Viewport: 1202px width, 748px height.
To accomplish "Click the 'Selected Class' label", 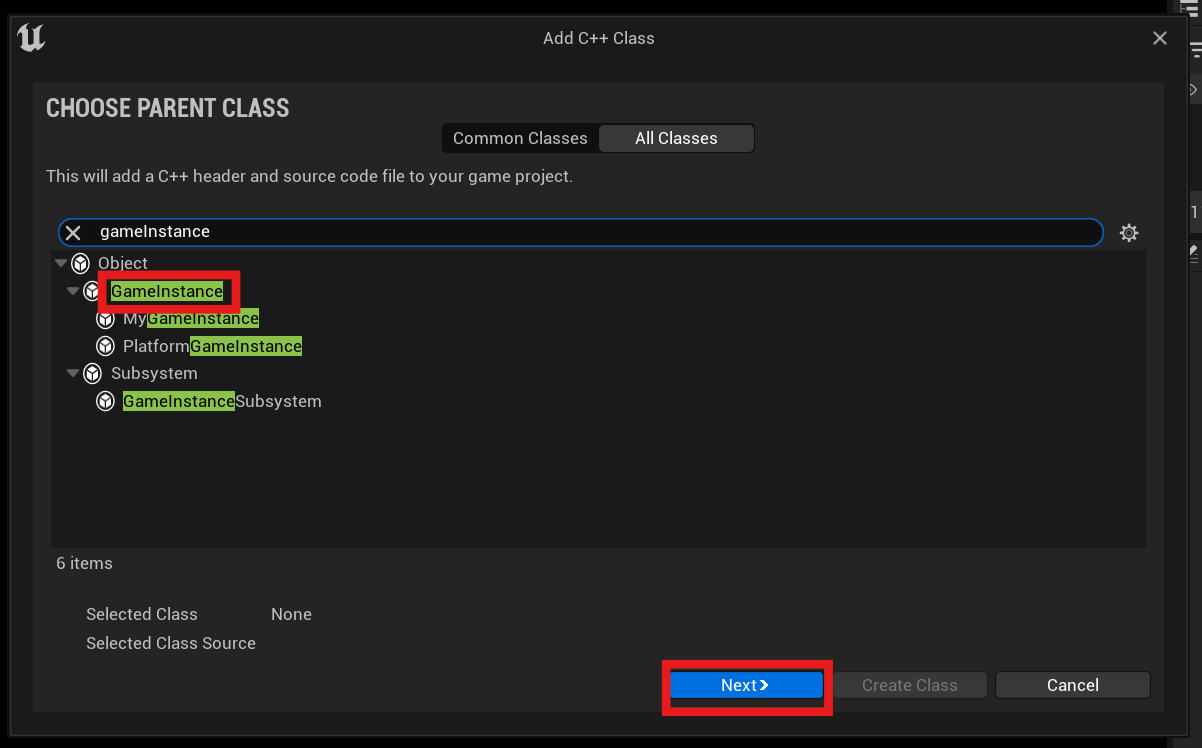I will 142,614.
